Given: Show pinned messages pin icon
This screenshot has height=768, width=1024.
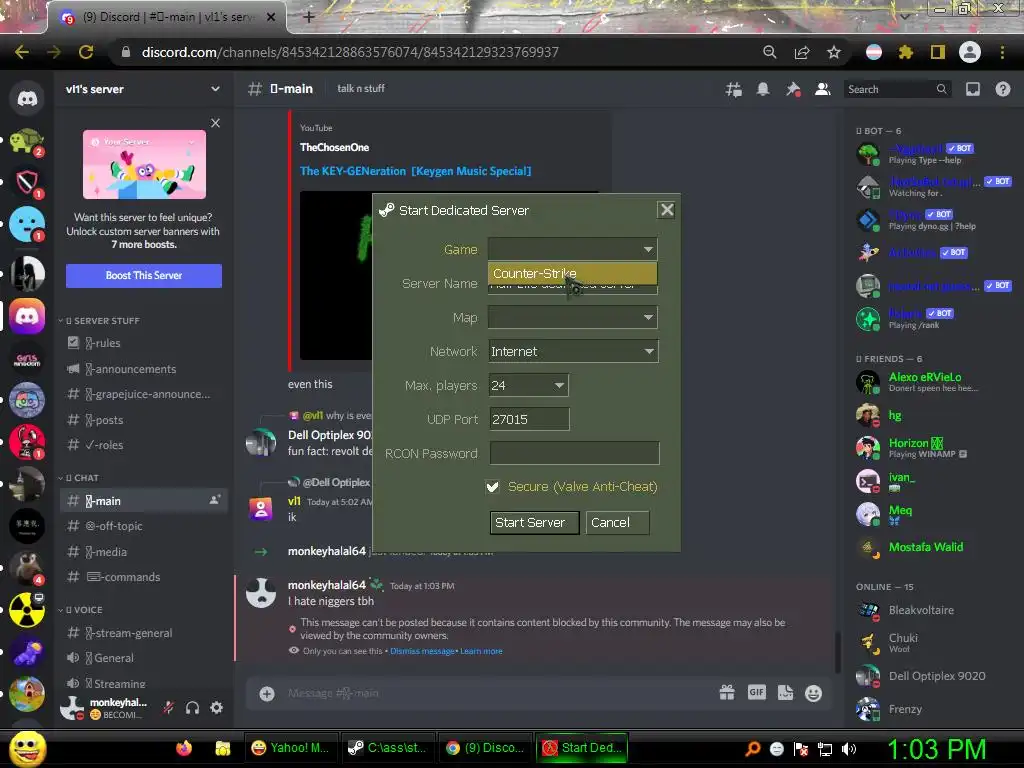Looking at the screenshot, I should 793,89.
